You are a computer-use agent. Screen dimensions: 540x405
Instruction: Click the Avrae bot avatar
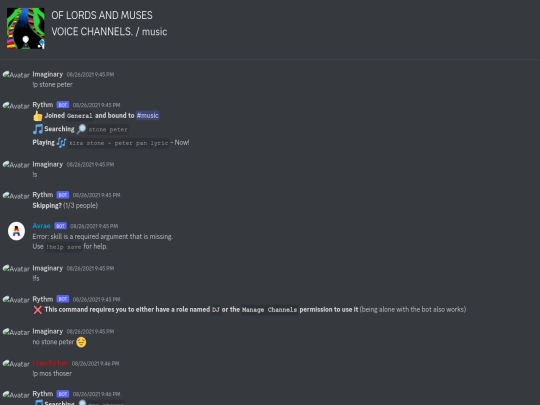[16, 231]
